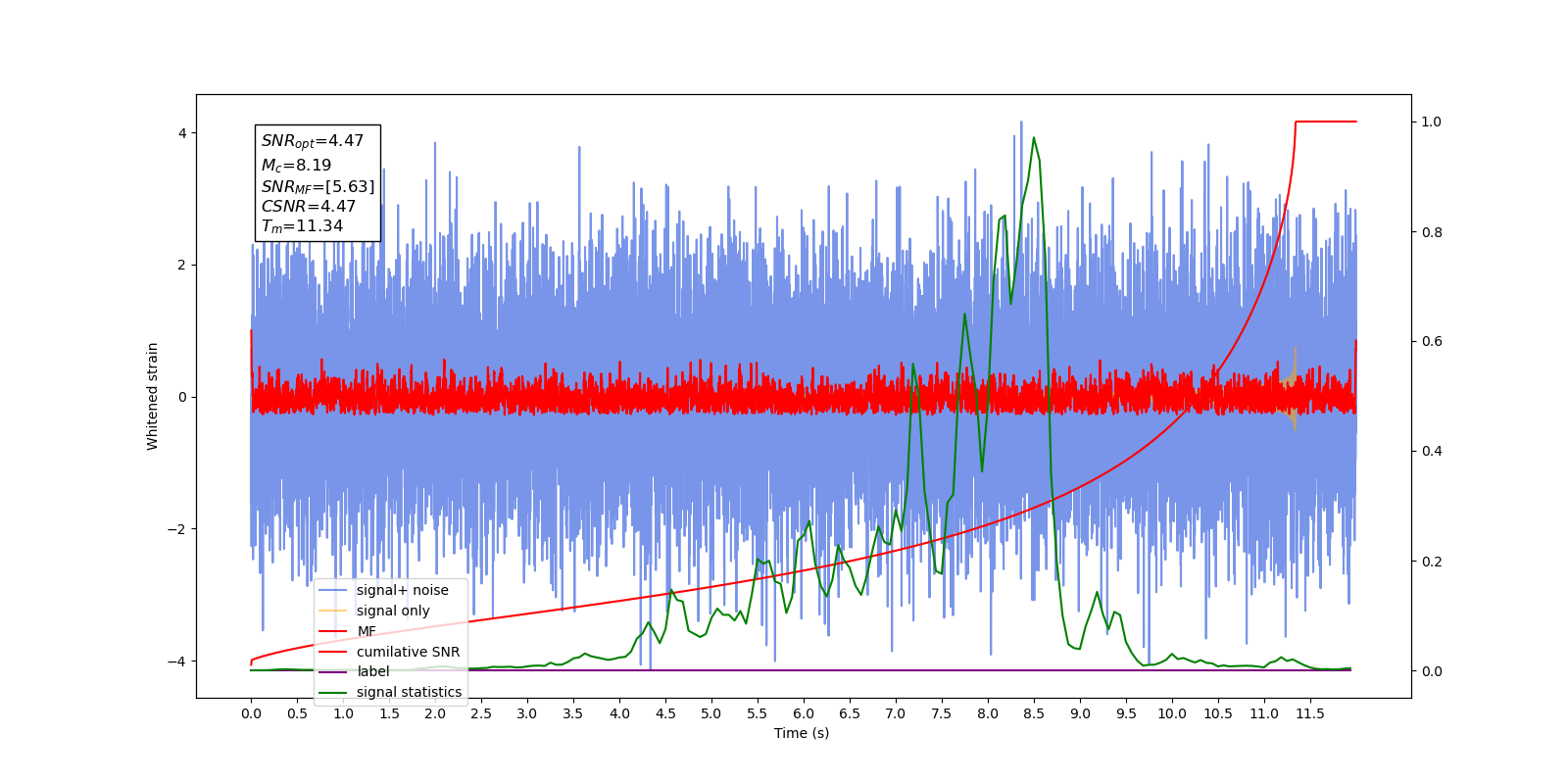
Task: Click the 'Whitened strain' y-axis label
Action: 152,396
